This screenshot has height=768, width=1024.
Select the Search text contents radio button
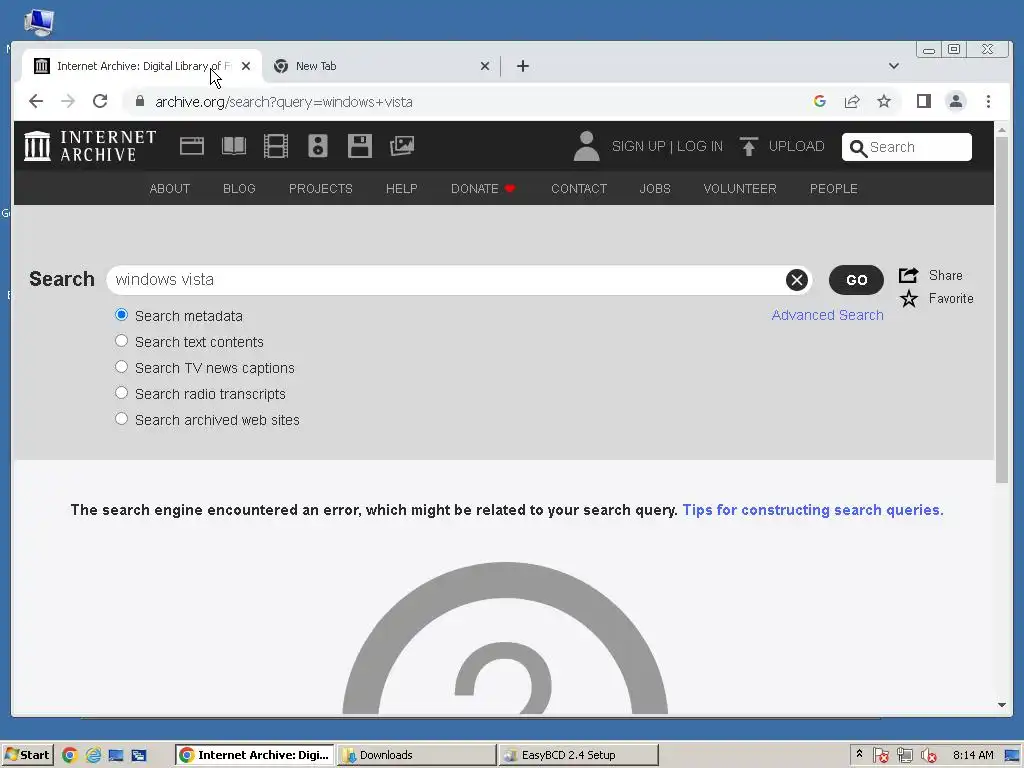(121, 341)
